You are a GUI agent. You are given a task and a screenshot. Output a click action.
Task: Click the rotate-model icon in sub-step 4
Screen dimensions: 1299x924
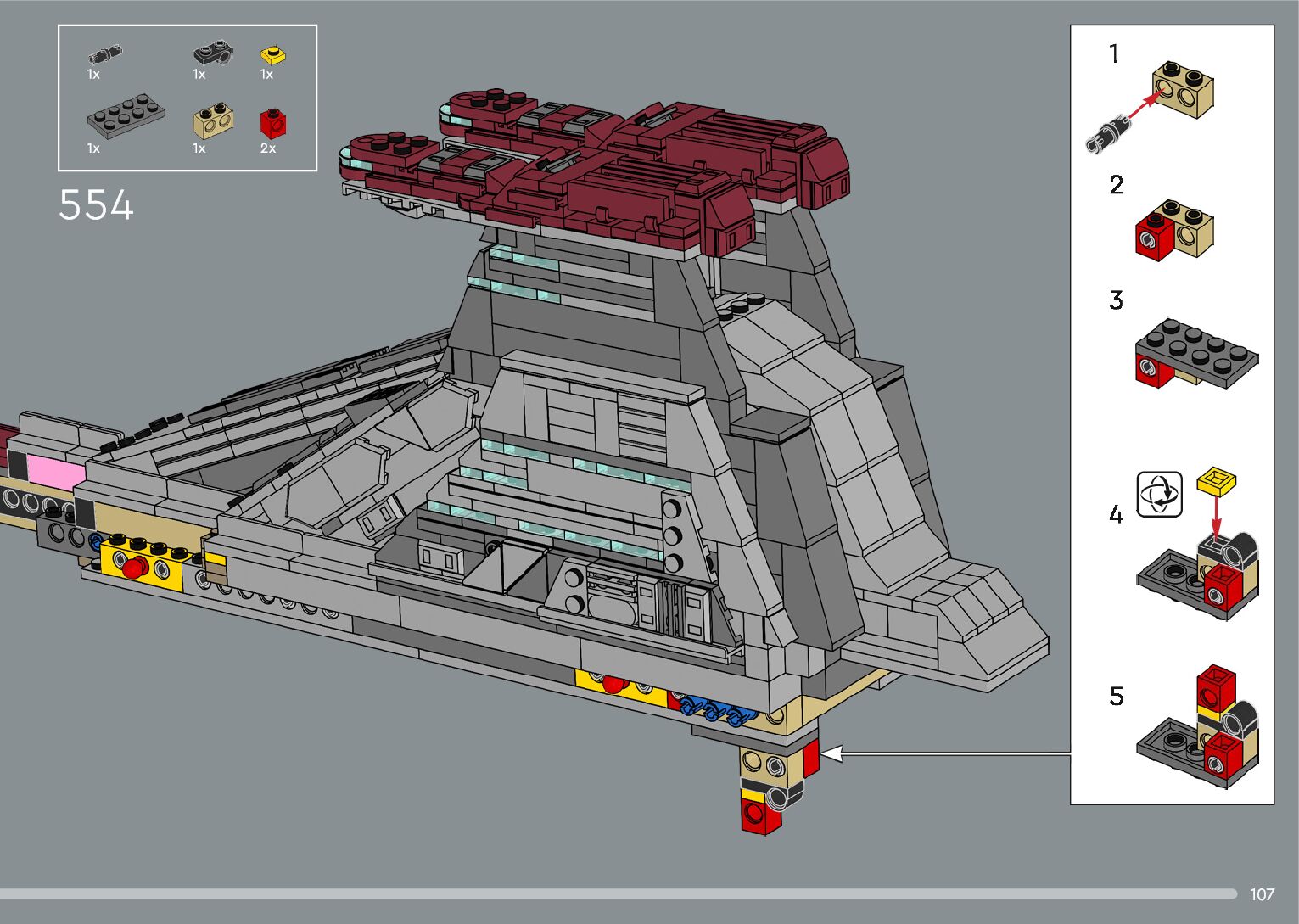pos(1159,494)
